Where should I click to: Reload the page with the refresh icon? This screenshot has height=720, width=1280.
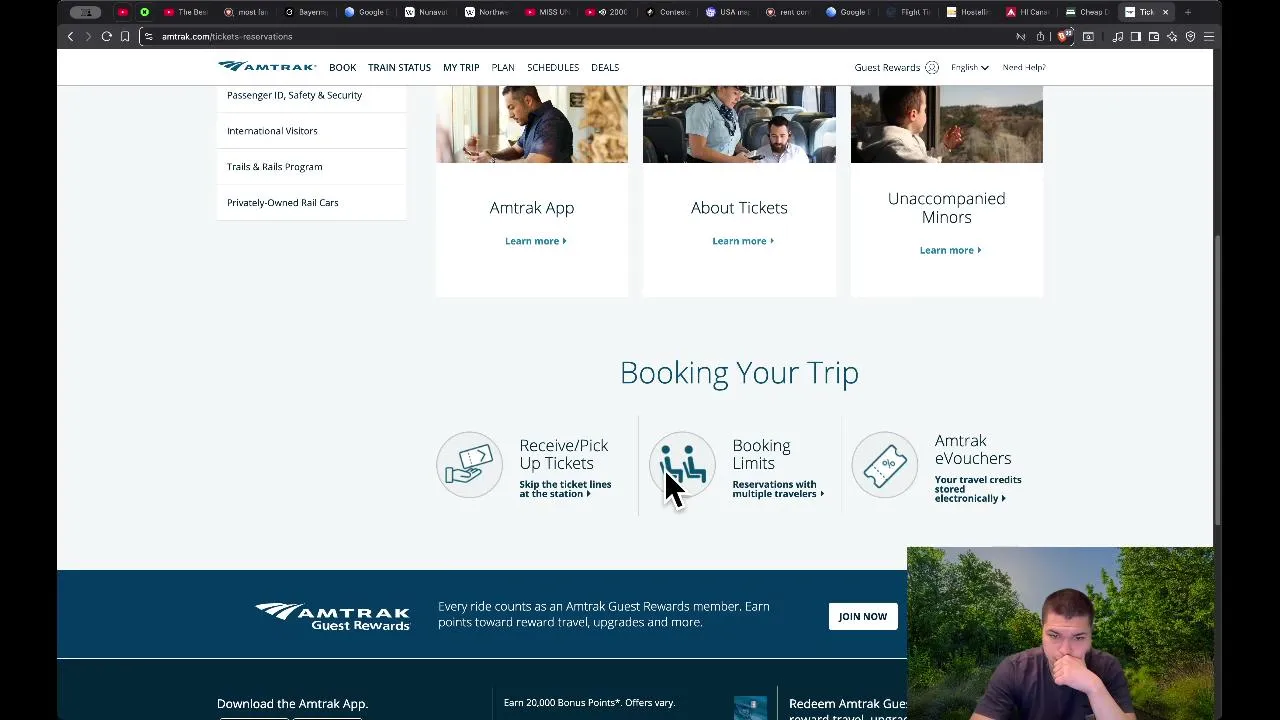click(106, 37)
